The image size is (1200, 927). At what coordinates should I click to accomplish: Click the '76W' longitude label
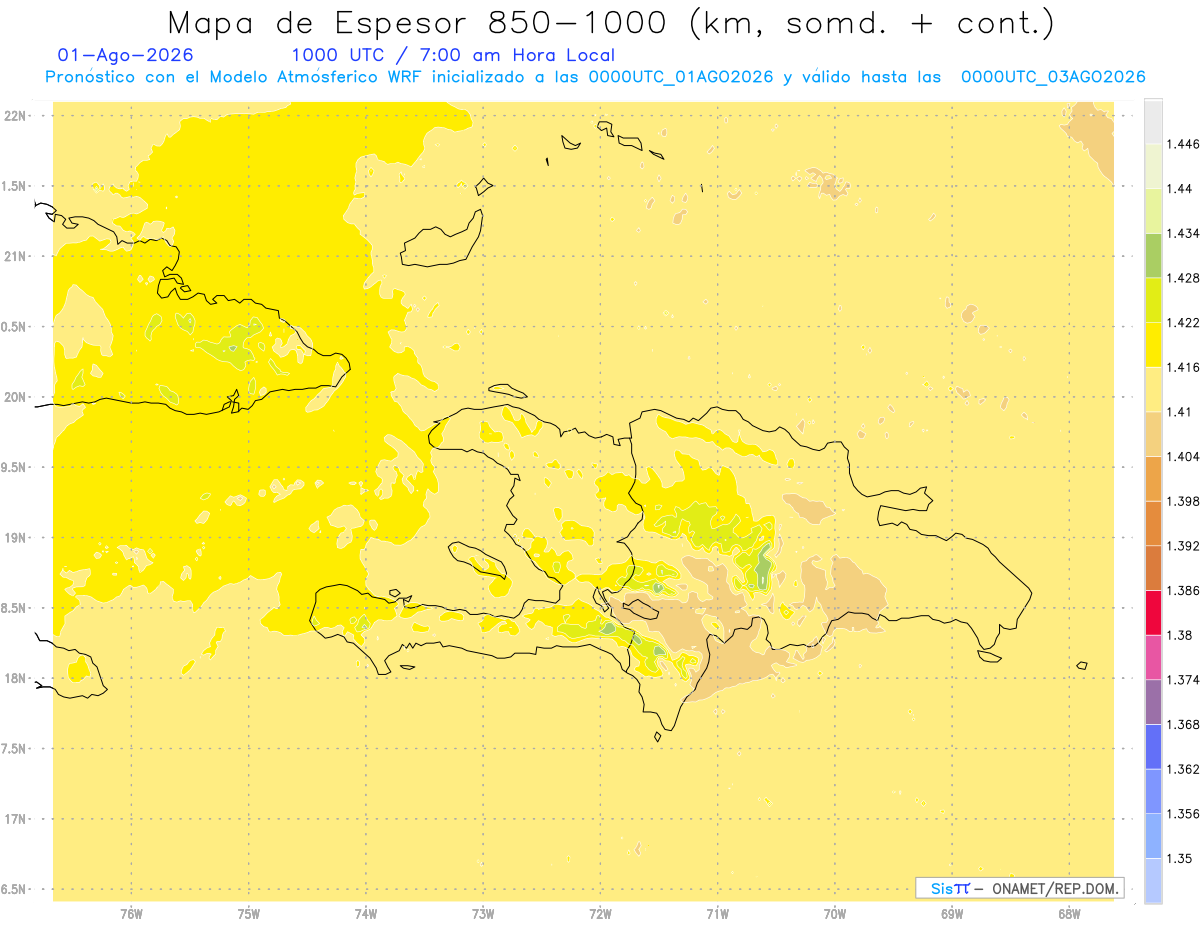(131, 914)
